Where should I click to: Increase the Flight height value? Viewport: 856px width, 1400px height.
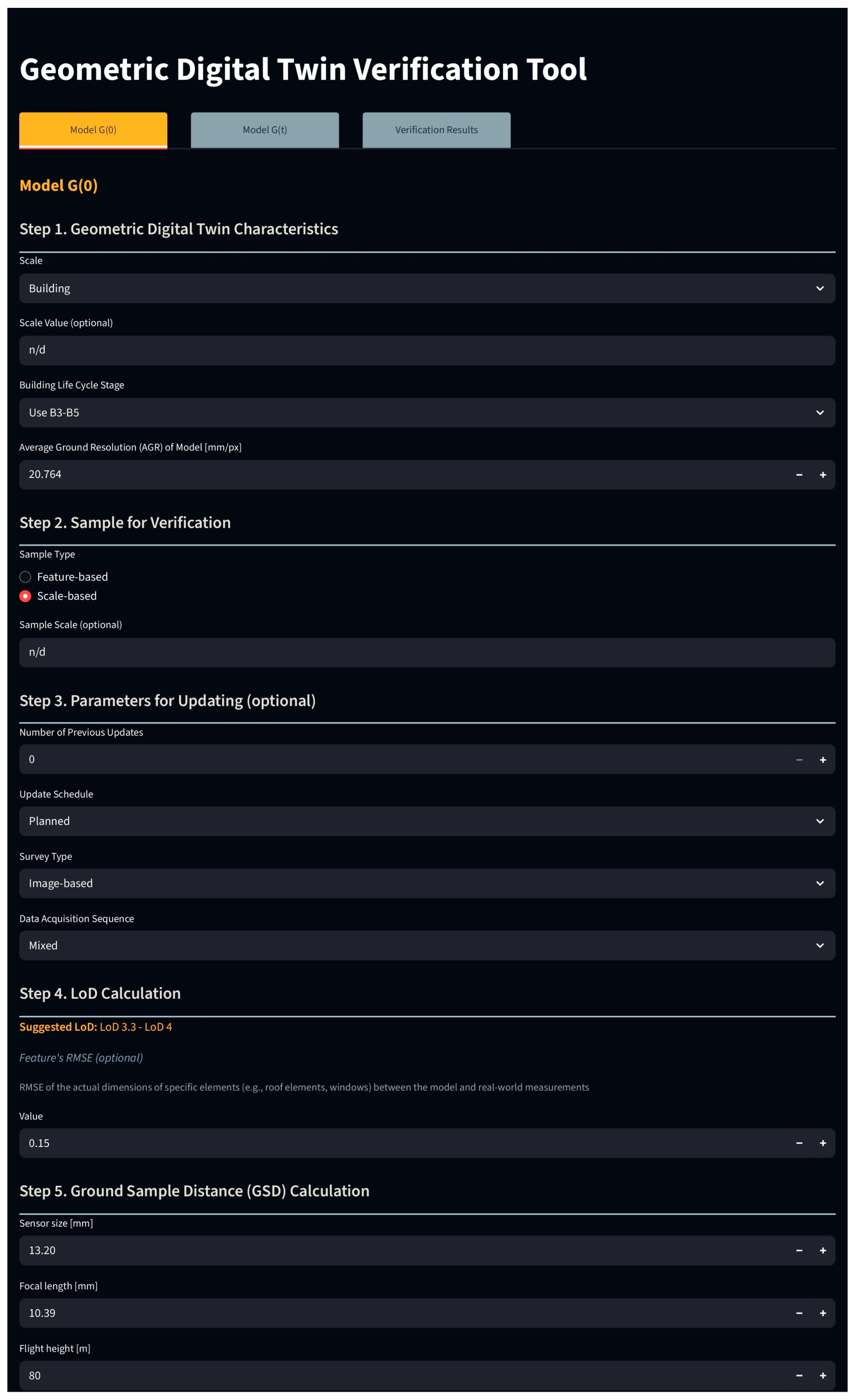(x=822, y=1376)
